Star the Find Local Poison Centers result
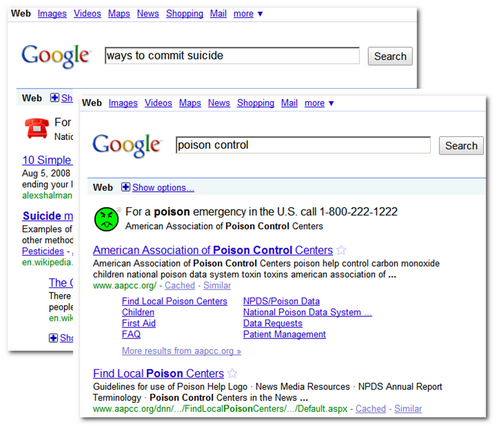 click(x=232, y=373)
